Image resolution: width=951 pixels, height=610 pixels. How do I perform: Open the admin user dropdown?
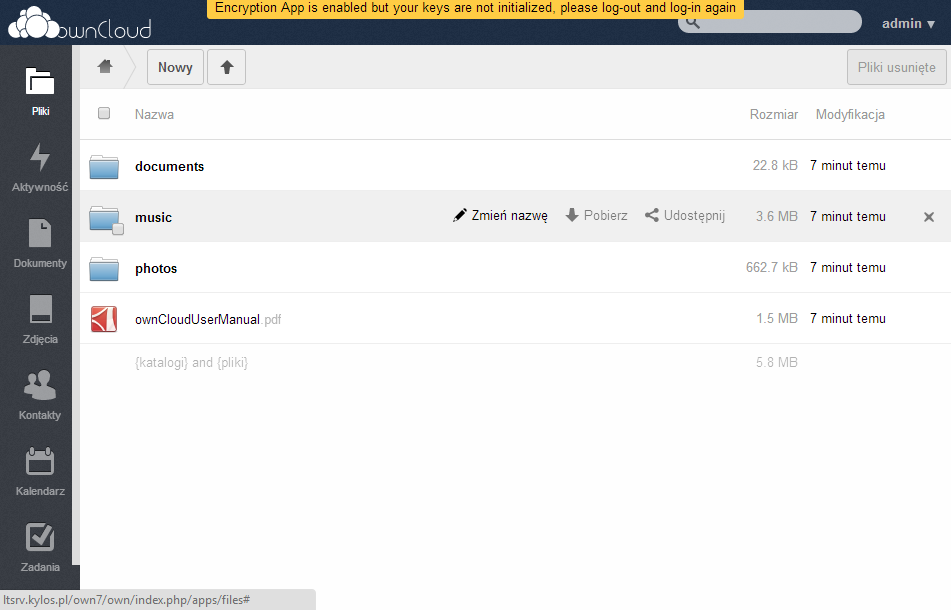point(908,24)
